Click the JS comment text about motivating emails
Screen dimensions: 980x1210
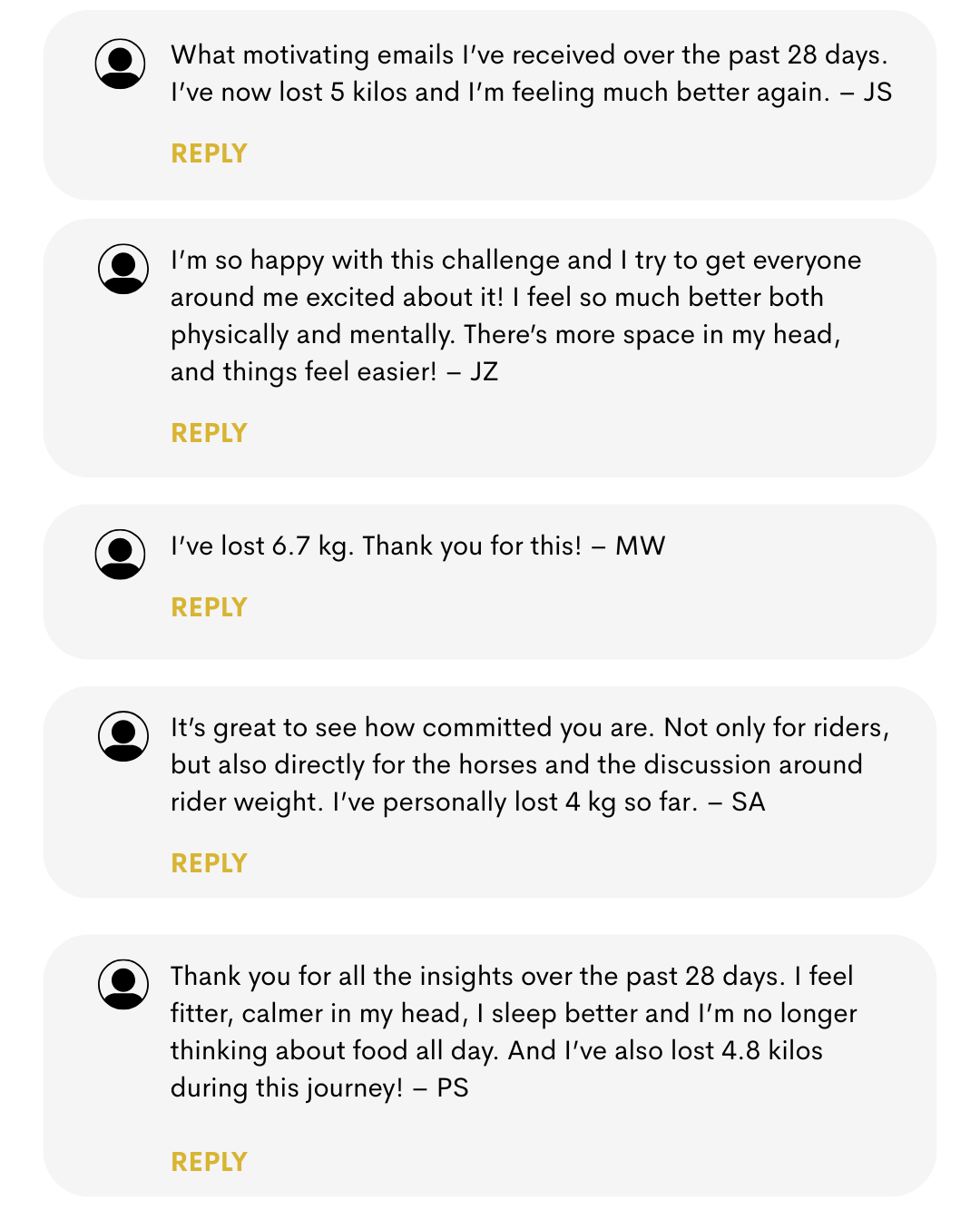[x=531, y=74]
